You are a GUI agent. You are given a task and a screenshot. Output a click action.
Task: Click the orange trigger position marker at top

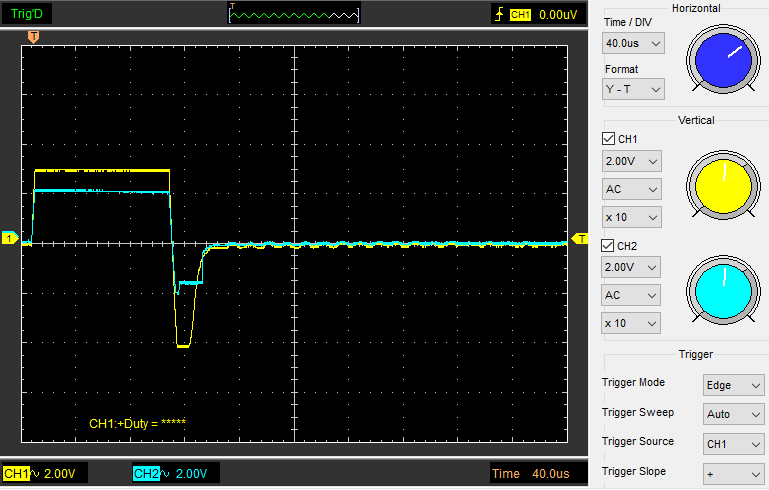[34, 37]
